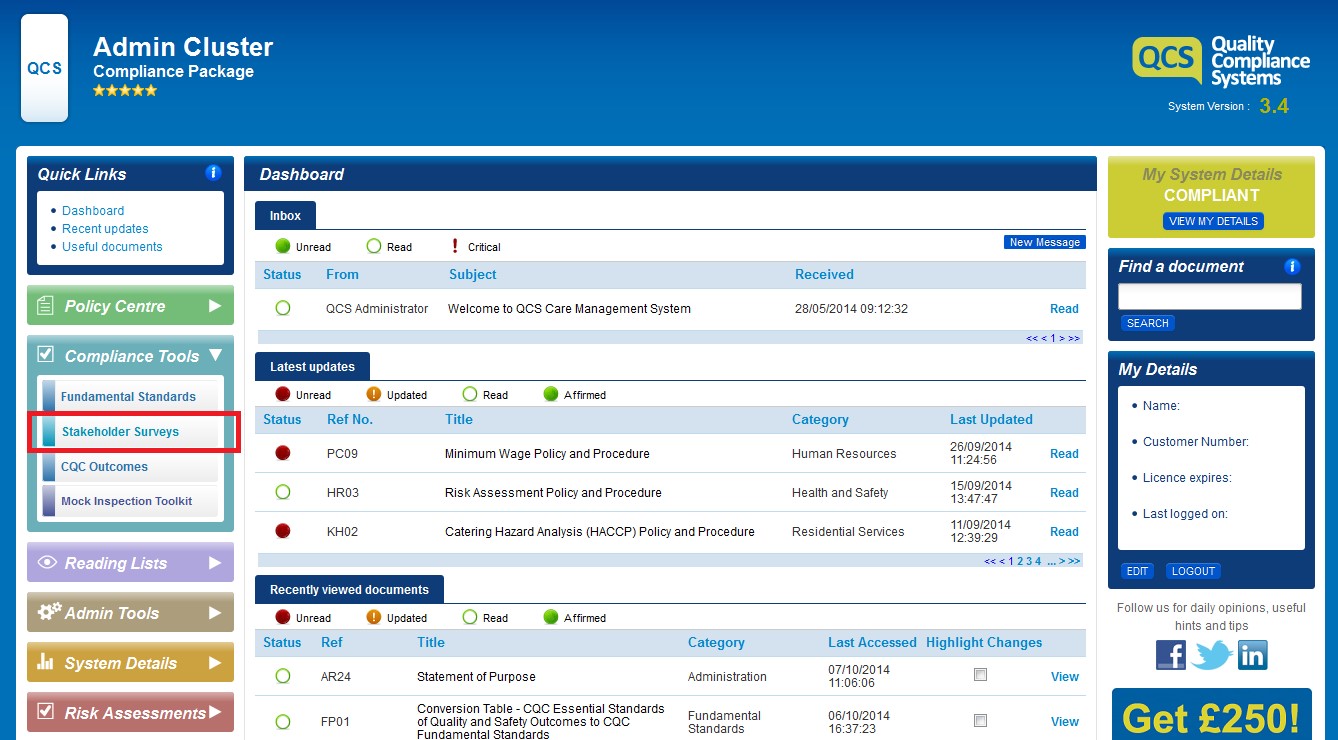Open the Facebook icon link
The image size is (1338, 740).
(1171, 655)
